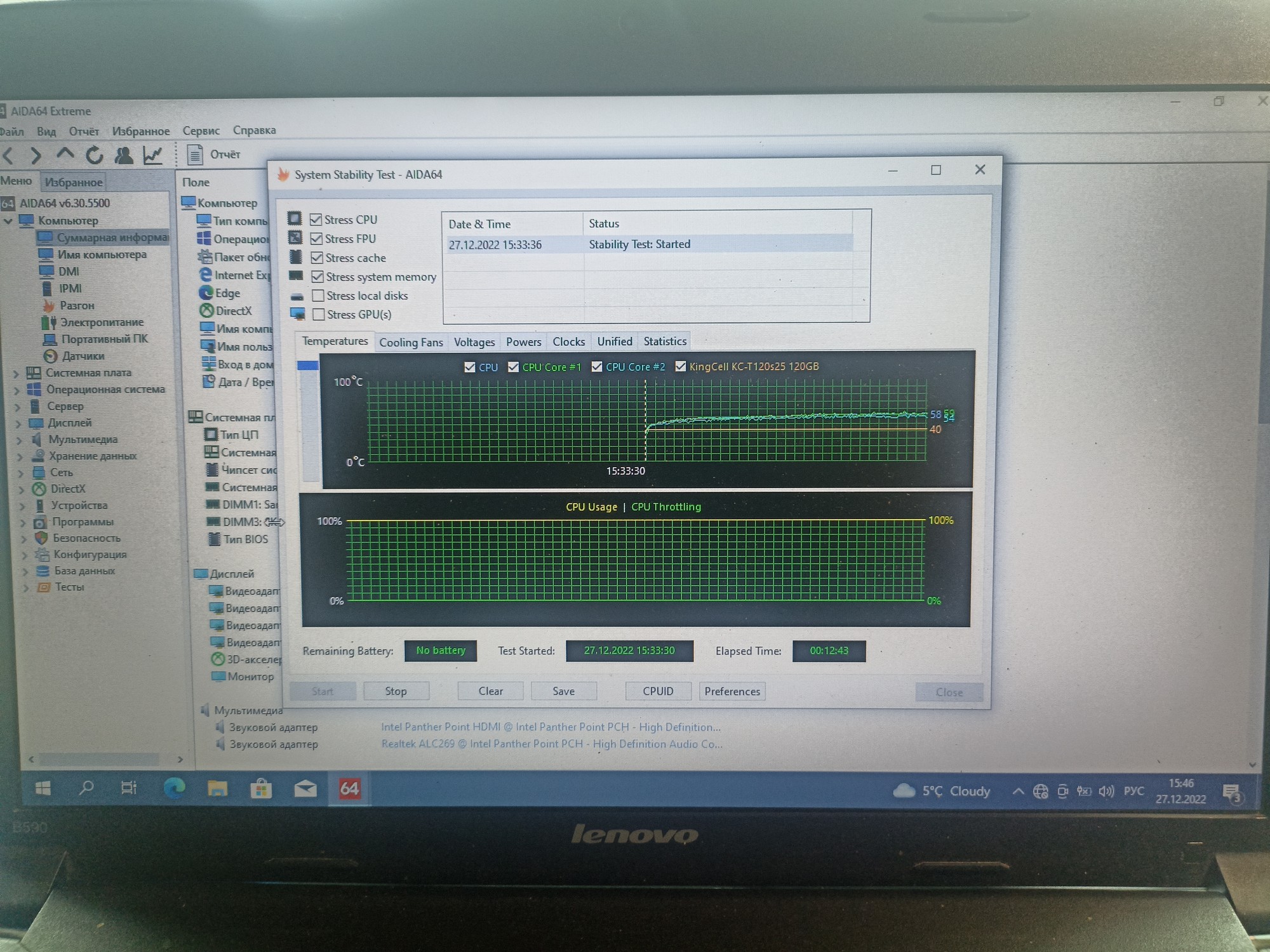The height and width of the screenshot is (952, 1270).
Task: Expand Дисплей tree node
Action: click(x=18, y=423)
